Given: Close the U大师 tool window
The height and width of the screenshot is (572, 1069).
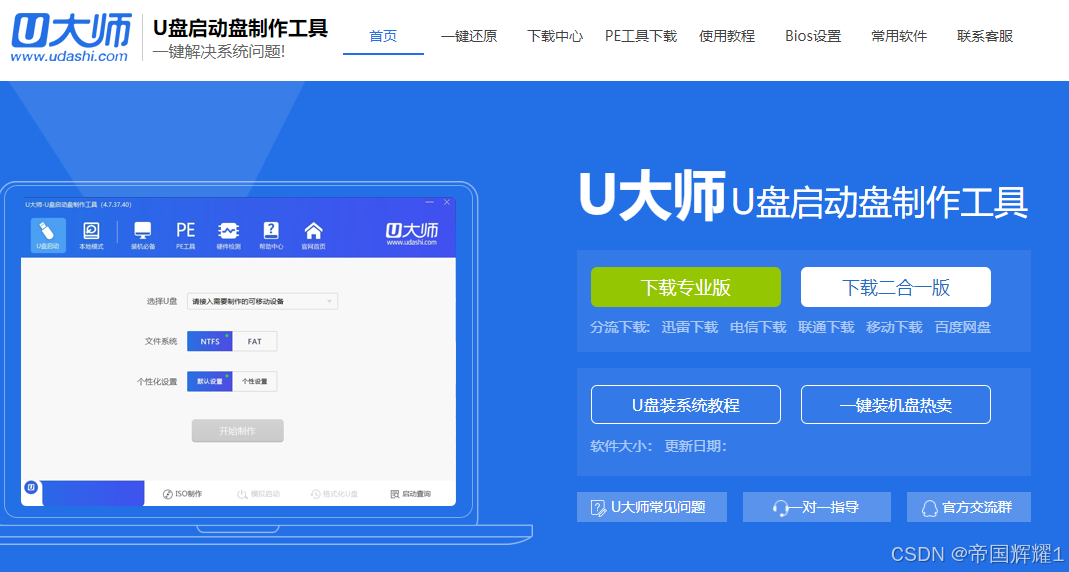Looking at the screenshot, I should coord(447,202).
